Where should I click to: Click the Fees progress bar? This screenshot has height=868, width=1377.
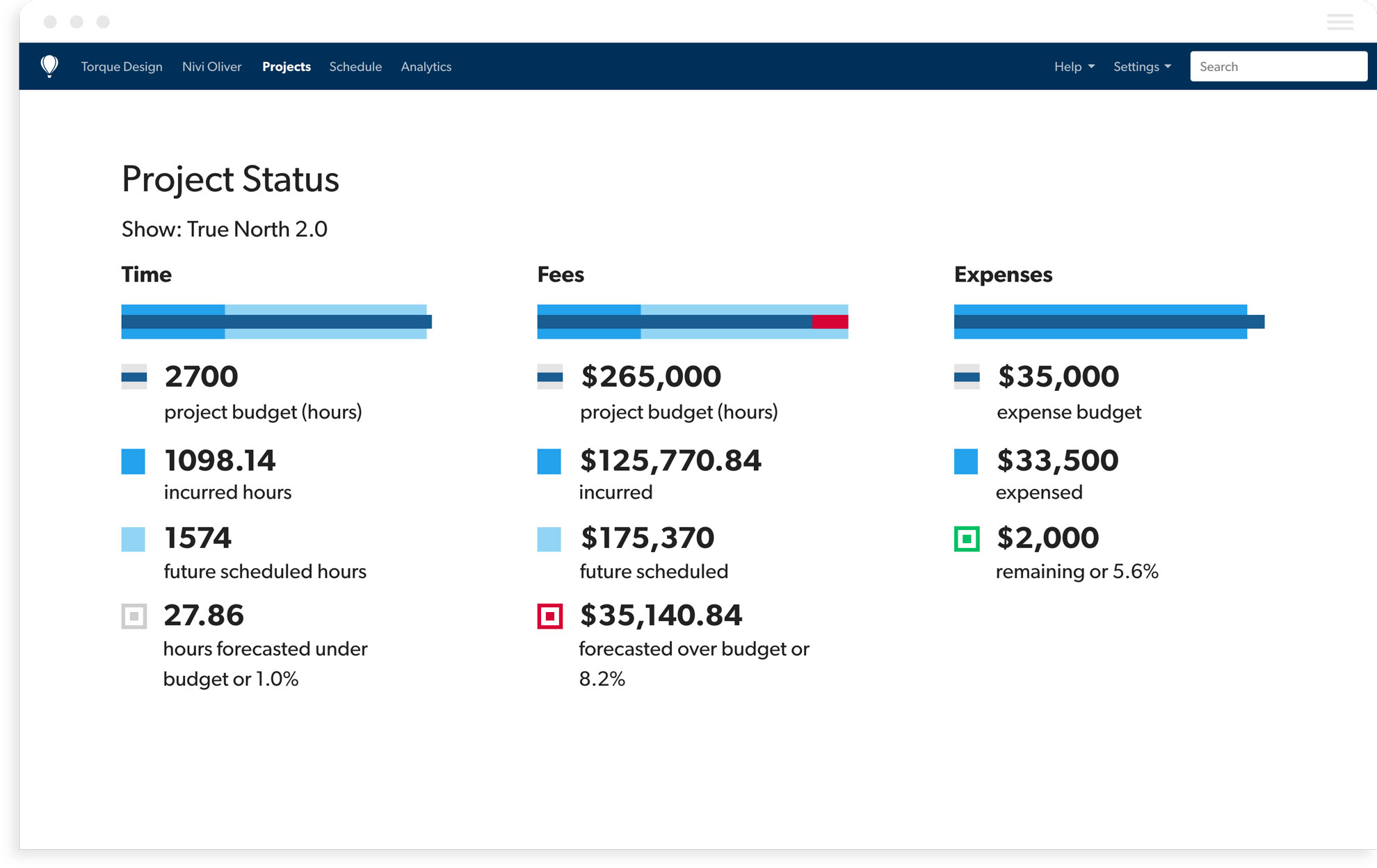click(692, 321)
